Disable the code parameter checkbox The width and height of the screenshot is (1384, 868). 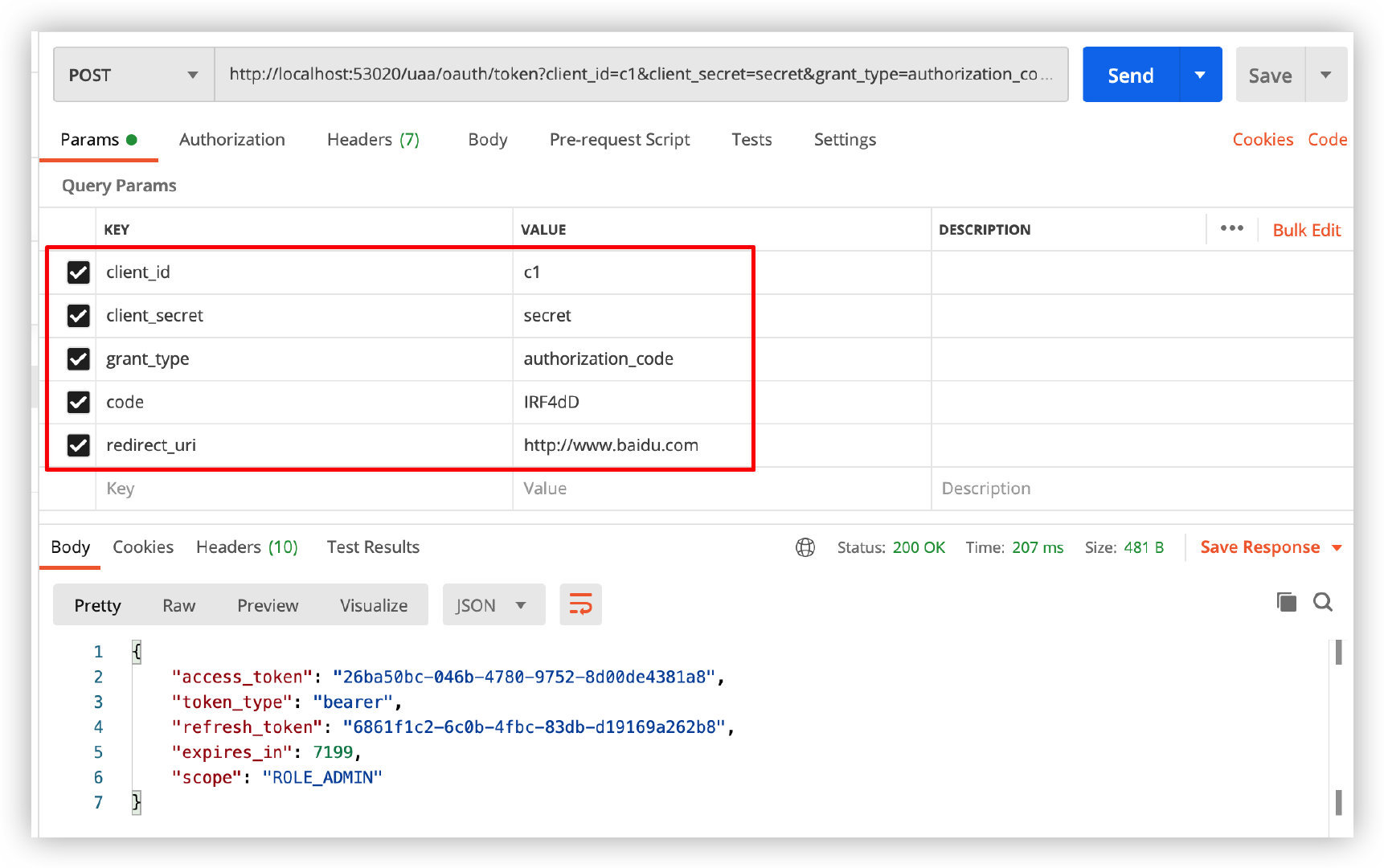tap(78, 402)
